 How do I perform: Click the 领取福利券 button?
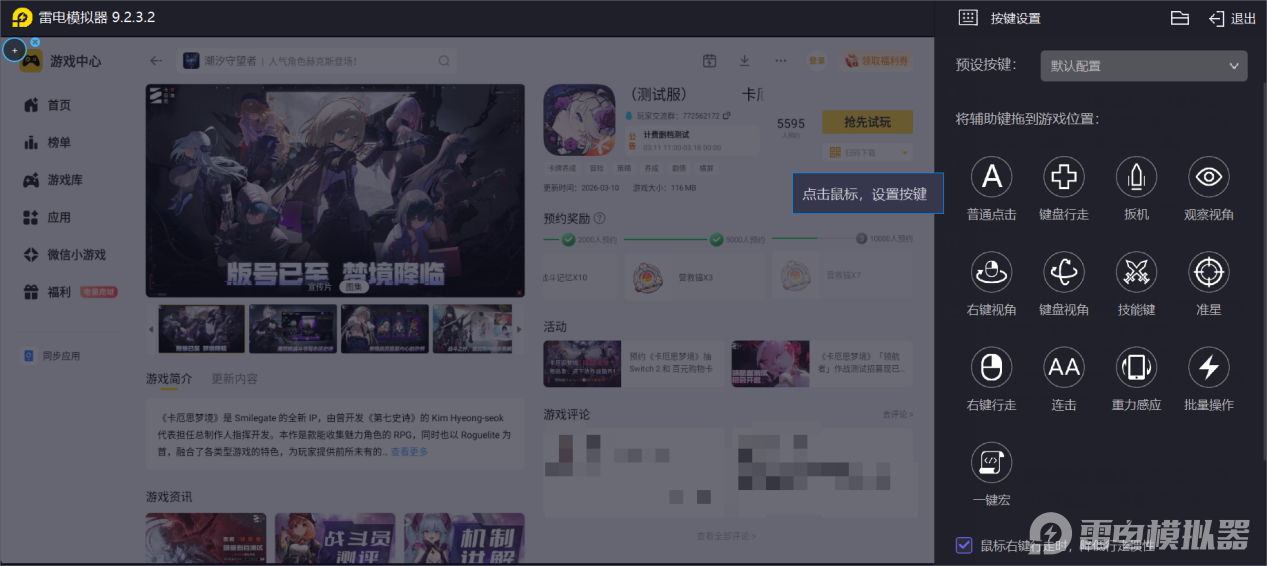pos(876,61)
